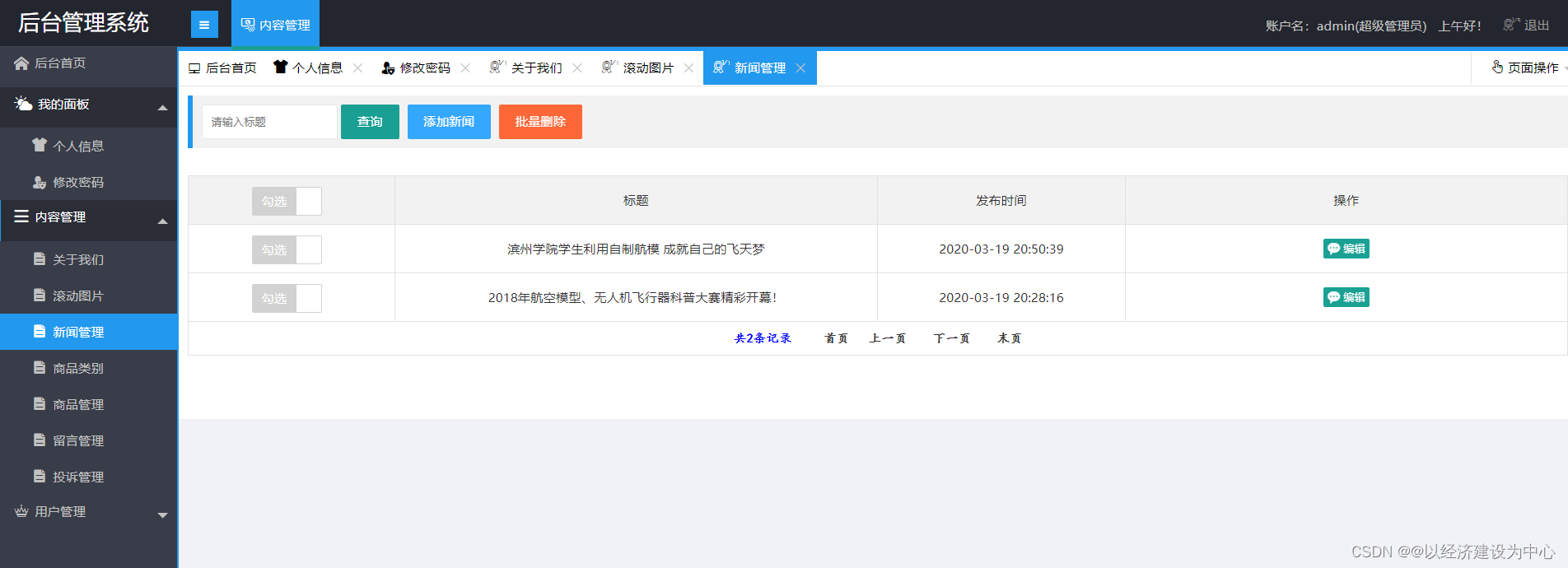Go to 上一页 in pagination
The image size is (1568, 568).
click(887, 338)
